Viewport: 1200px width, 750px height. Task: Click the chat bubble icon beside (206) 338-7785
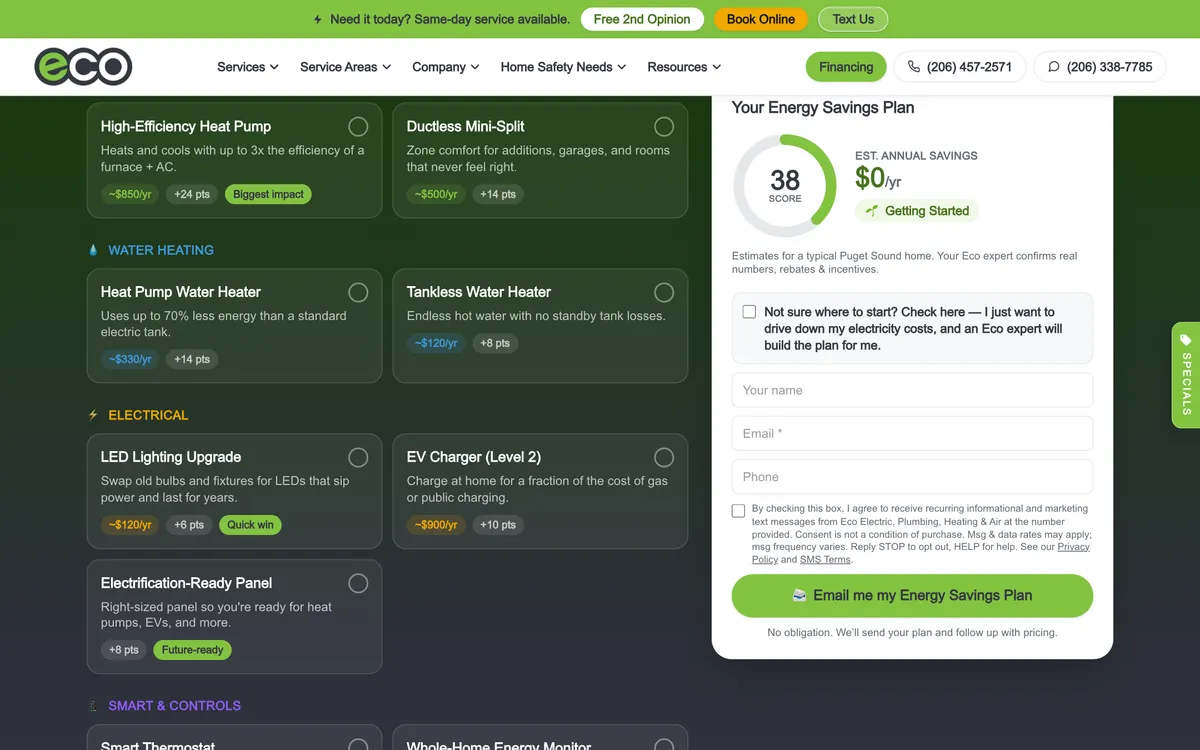point(1054,67)
